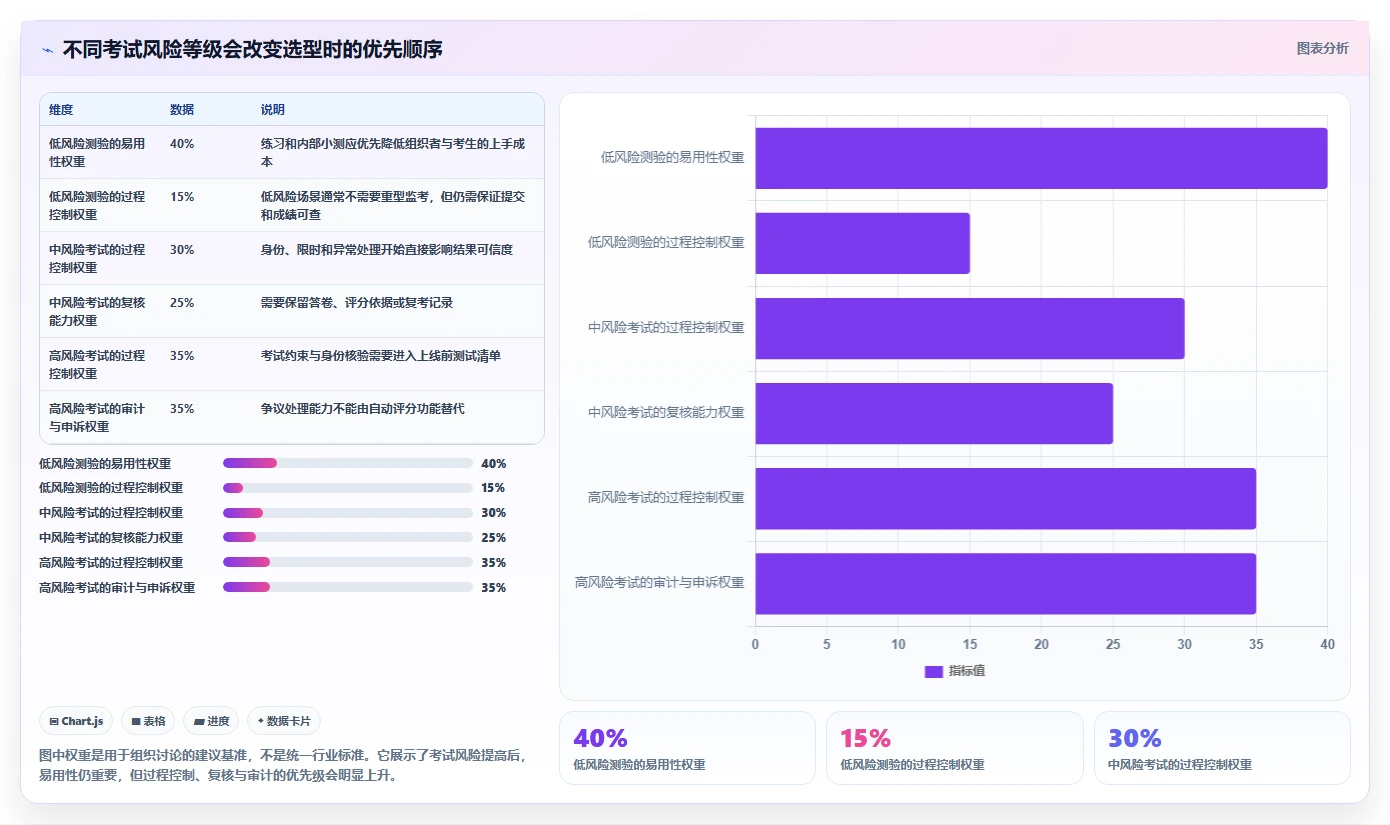Click the x-axis tick label 5
The height and width of the screenshot is (825, 1390).
tap(827, 645)
